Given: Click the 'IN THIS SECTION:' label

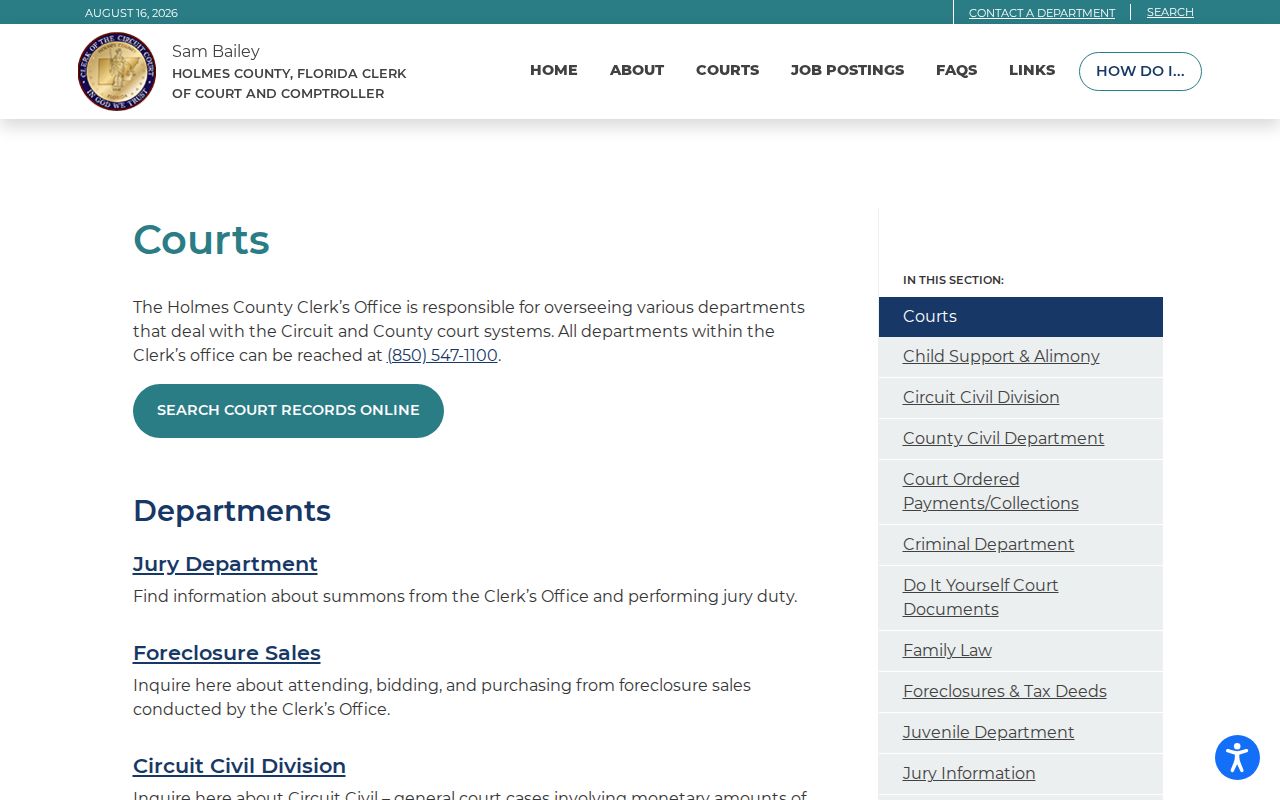Looking at the screenshot, I should click(x=953, y=280).
